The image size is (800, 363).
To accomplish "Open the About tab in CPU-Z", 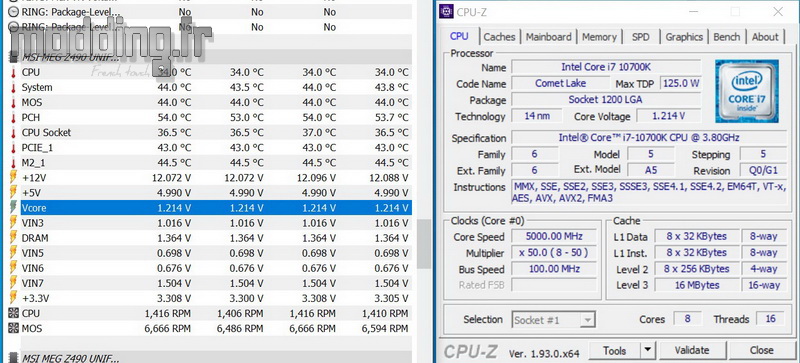I will pos(765,37).
